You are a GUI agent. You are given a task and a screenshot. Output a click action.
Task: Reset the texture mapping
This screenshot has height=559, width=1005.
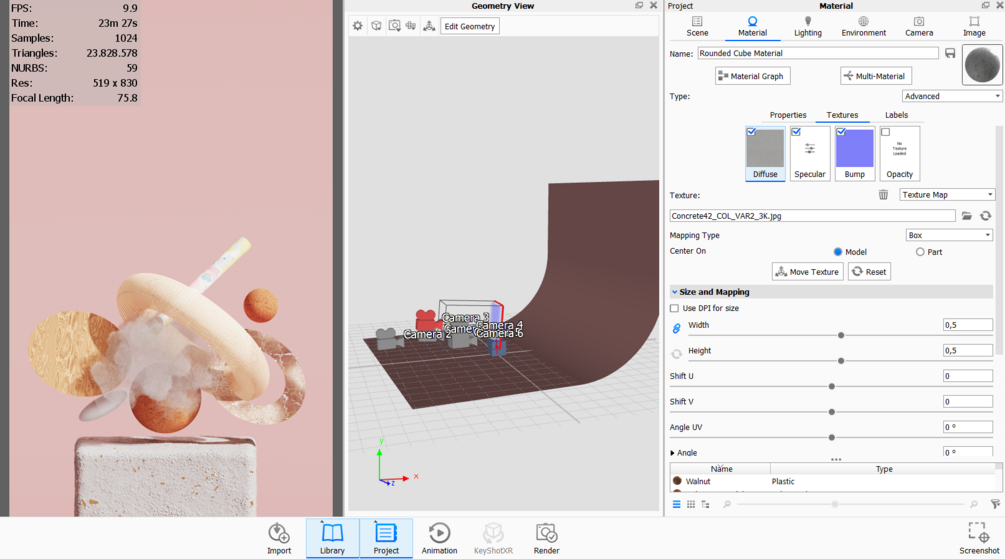pyautogui.click(x=869, y=272)
